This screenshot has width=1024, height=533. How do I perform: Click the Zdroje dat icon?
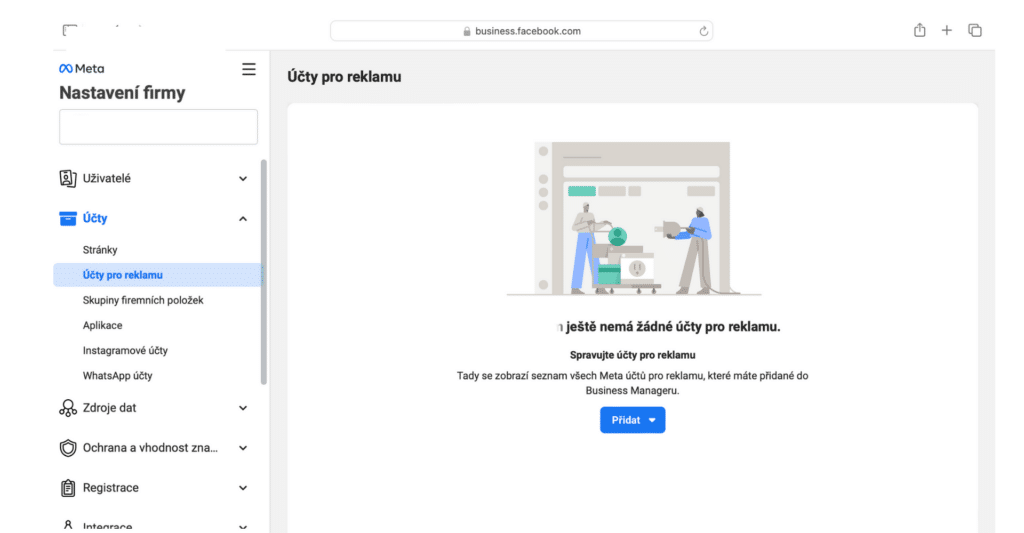pos(68,408)
